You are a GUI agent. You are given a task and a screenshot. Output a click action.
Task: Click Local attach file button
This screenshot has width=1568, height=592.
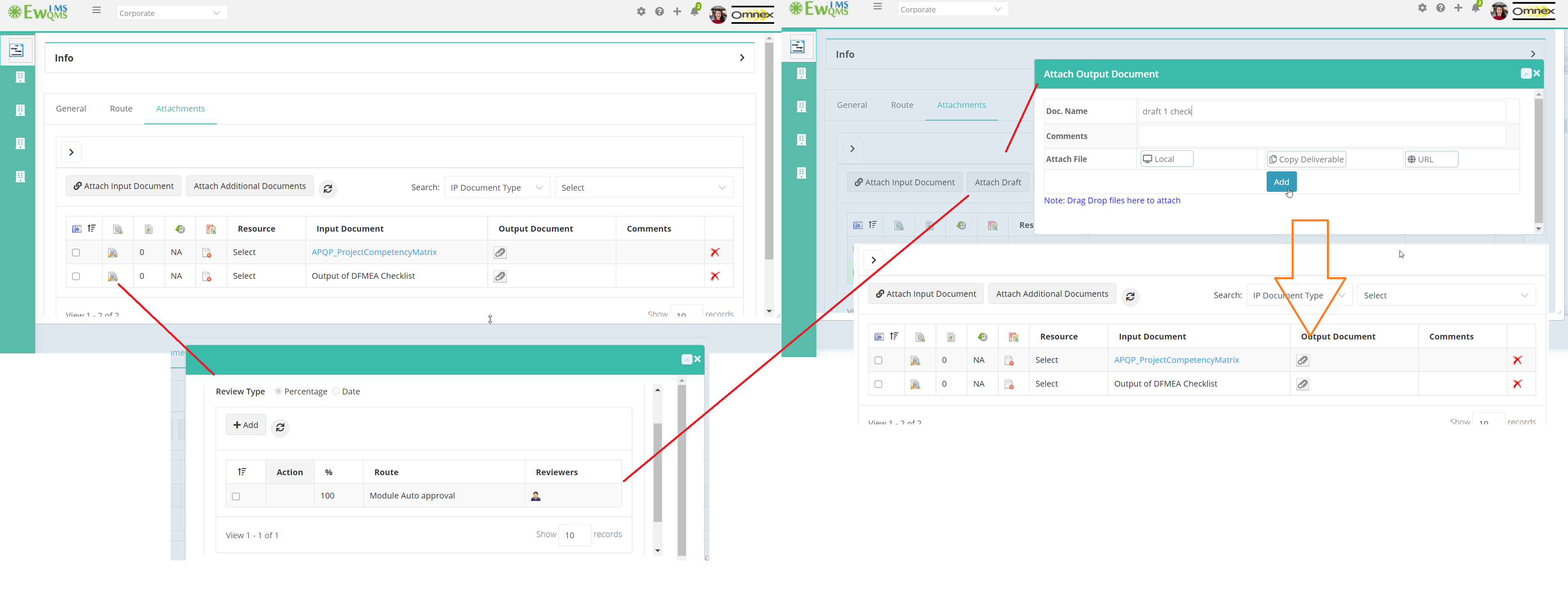click(1166, 159)
